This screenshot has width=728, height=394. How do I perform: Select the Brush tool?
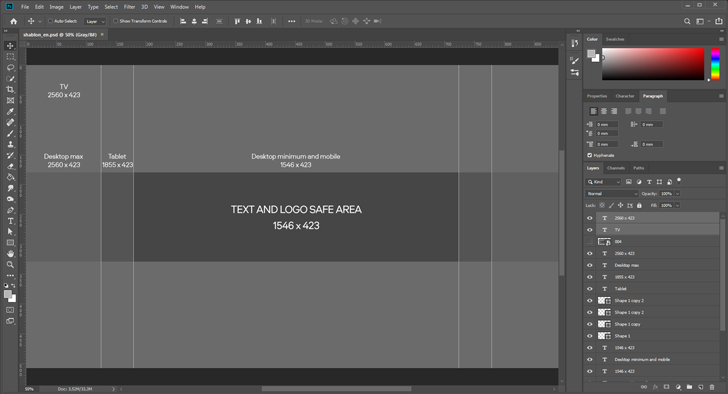click(10, 134)
